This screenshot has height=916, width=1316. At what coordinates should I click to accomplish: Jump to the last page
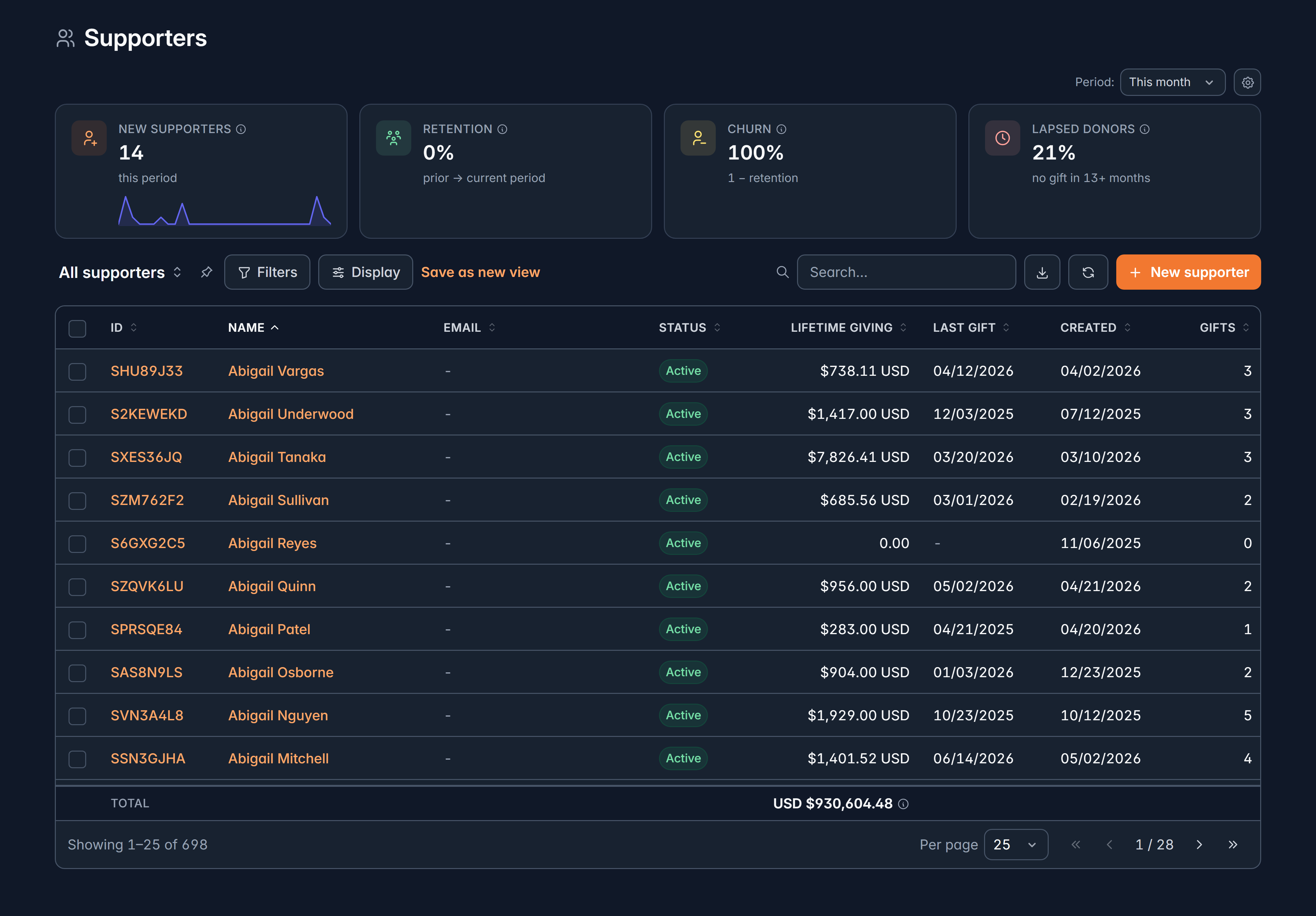[x=1233, y=845]
